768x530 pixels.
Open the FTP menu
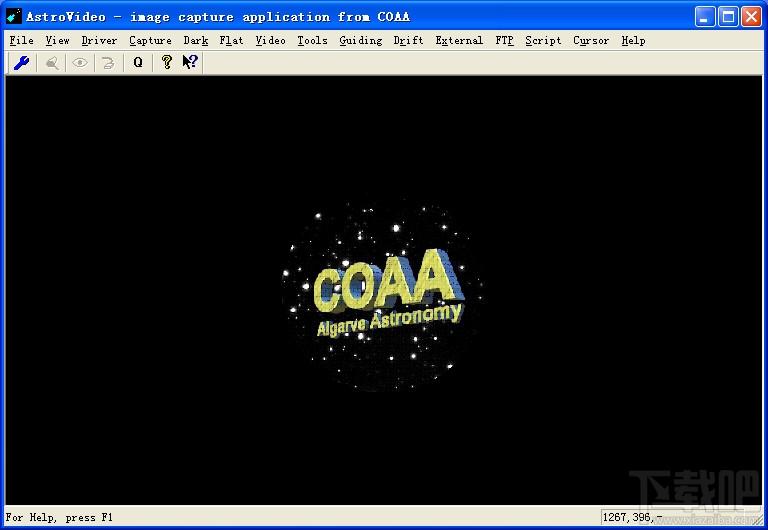(x=504, y=41)
